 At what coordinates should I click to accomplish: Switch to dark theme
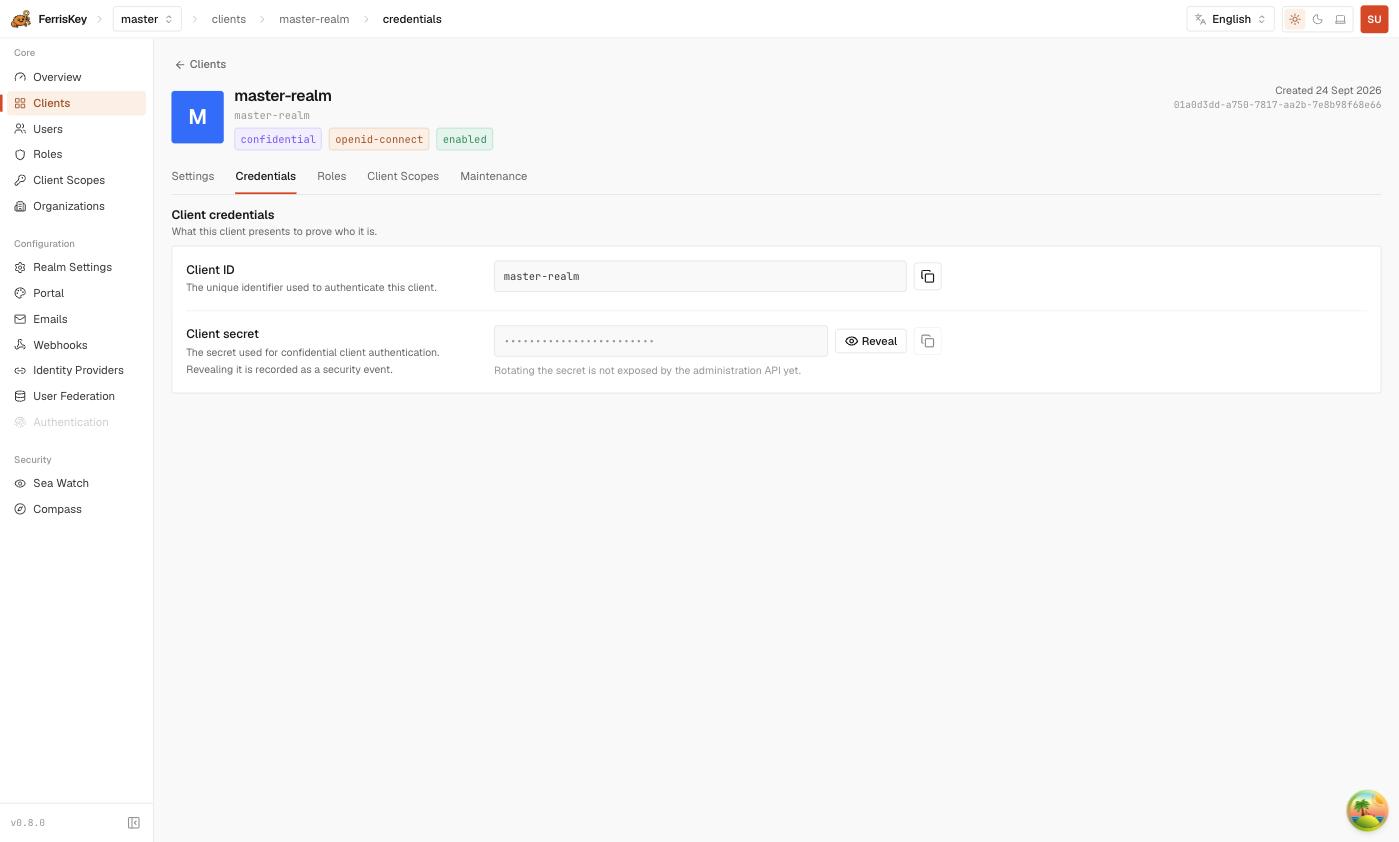point(1318,19)
